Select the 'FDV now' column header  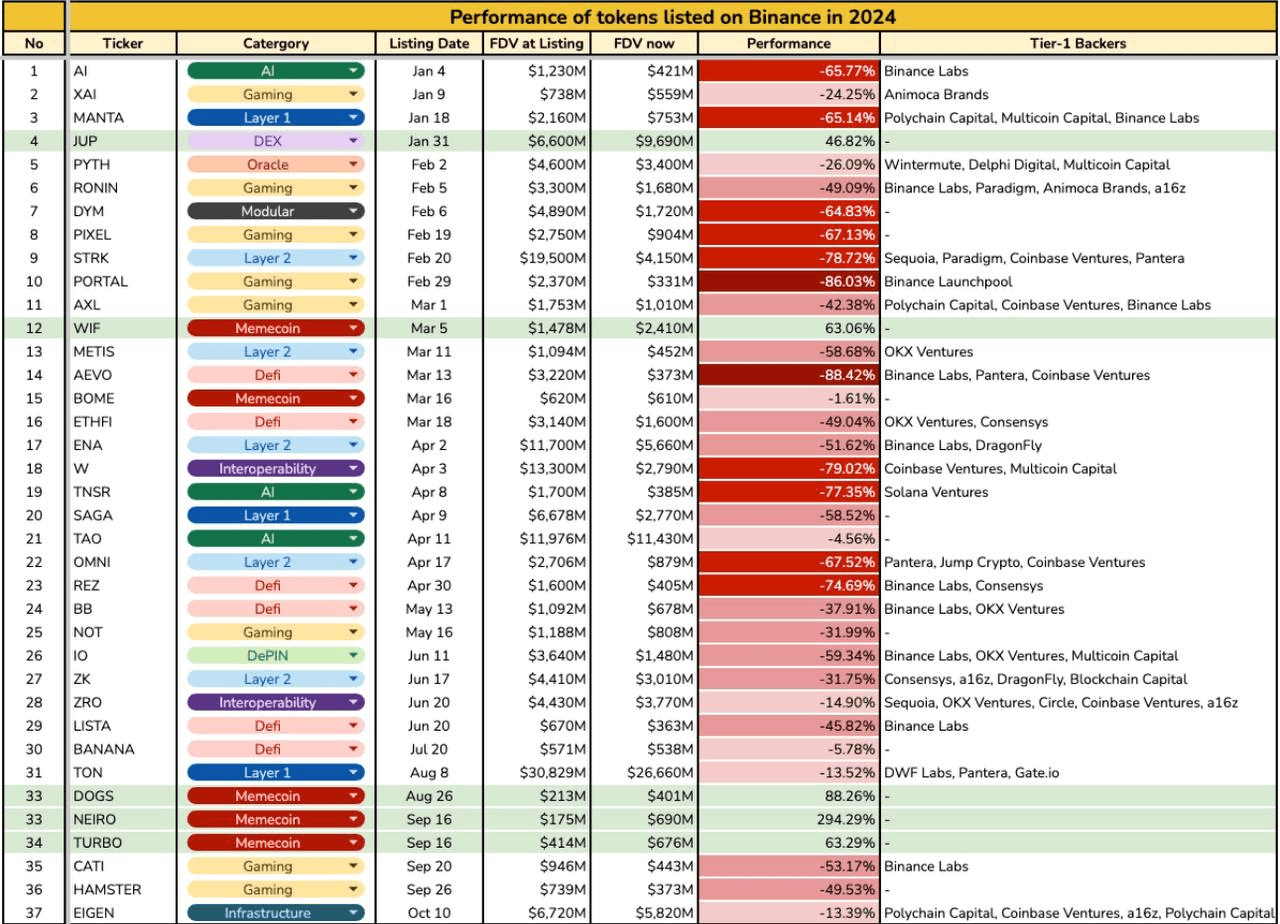644,43
